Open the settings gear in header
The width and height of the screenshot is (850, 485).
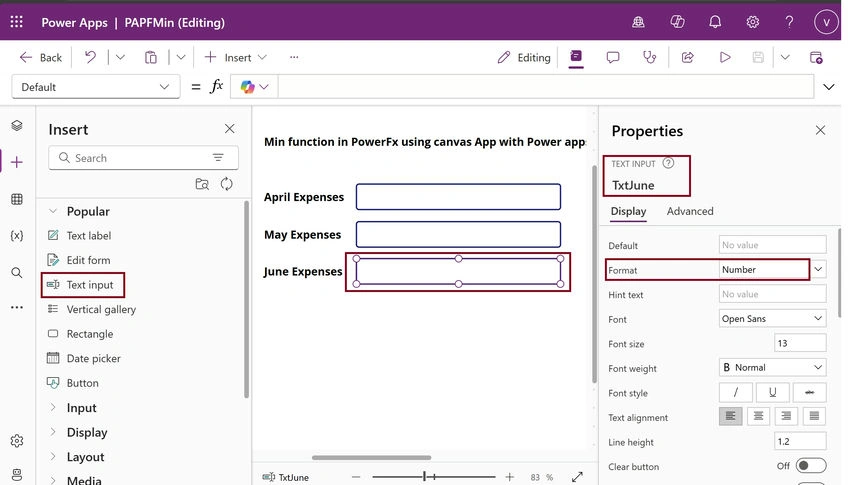pyautogui.click(x=752, y=22)
